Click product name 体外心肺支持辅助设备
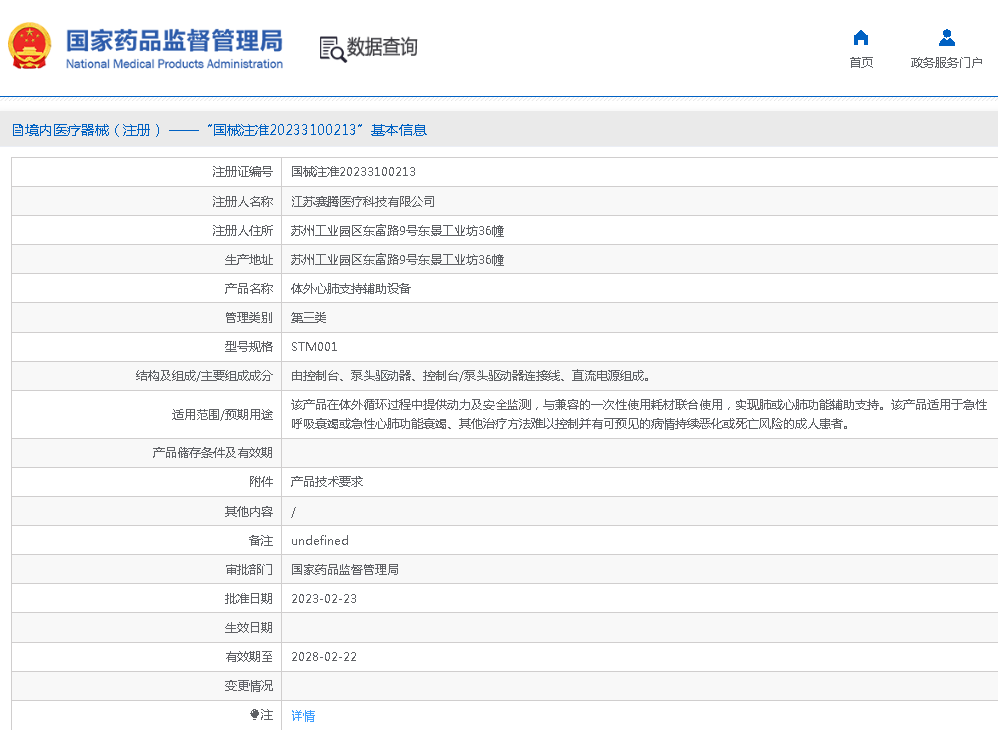 click(x=350, y=288)
